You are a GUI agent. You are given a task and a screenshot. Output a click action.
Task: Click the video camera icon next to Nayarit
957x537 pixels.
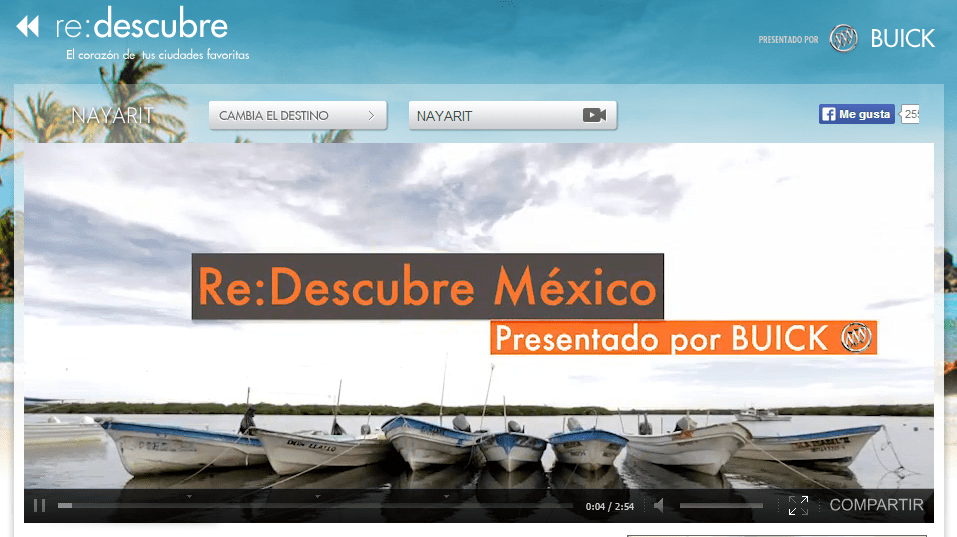point(595,116)
